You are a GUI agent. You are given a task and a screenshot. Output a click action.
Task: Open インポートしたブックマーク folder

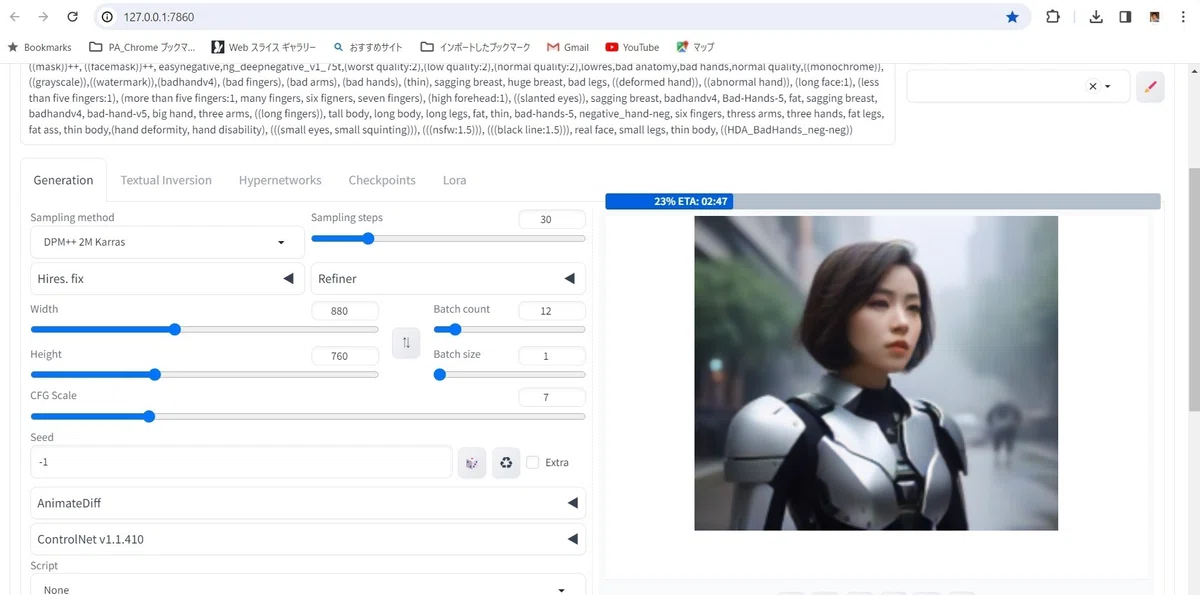(475, 47)
